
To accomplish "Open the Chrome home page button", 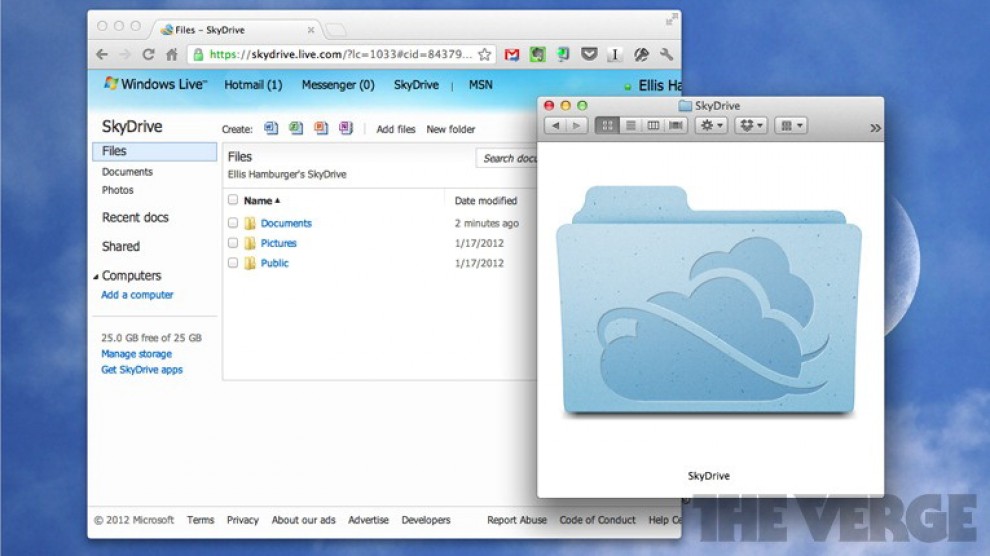I will [x=172, y=55].
